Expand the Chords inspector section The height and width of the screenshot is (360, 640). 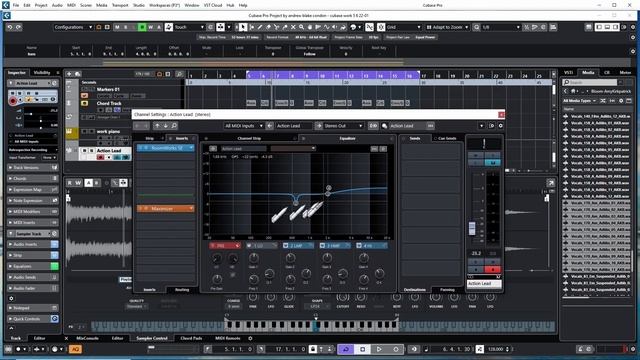[33, 178]
